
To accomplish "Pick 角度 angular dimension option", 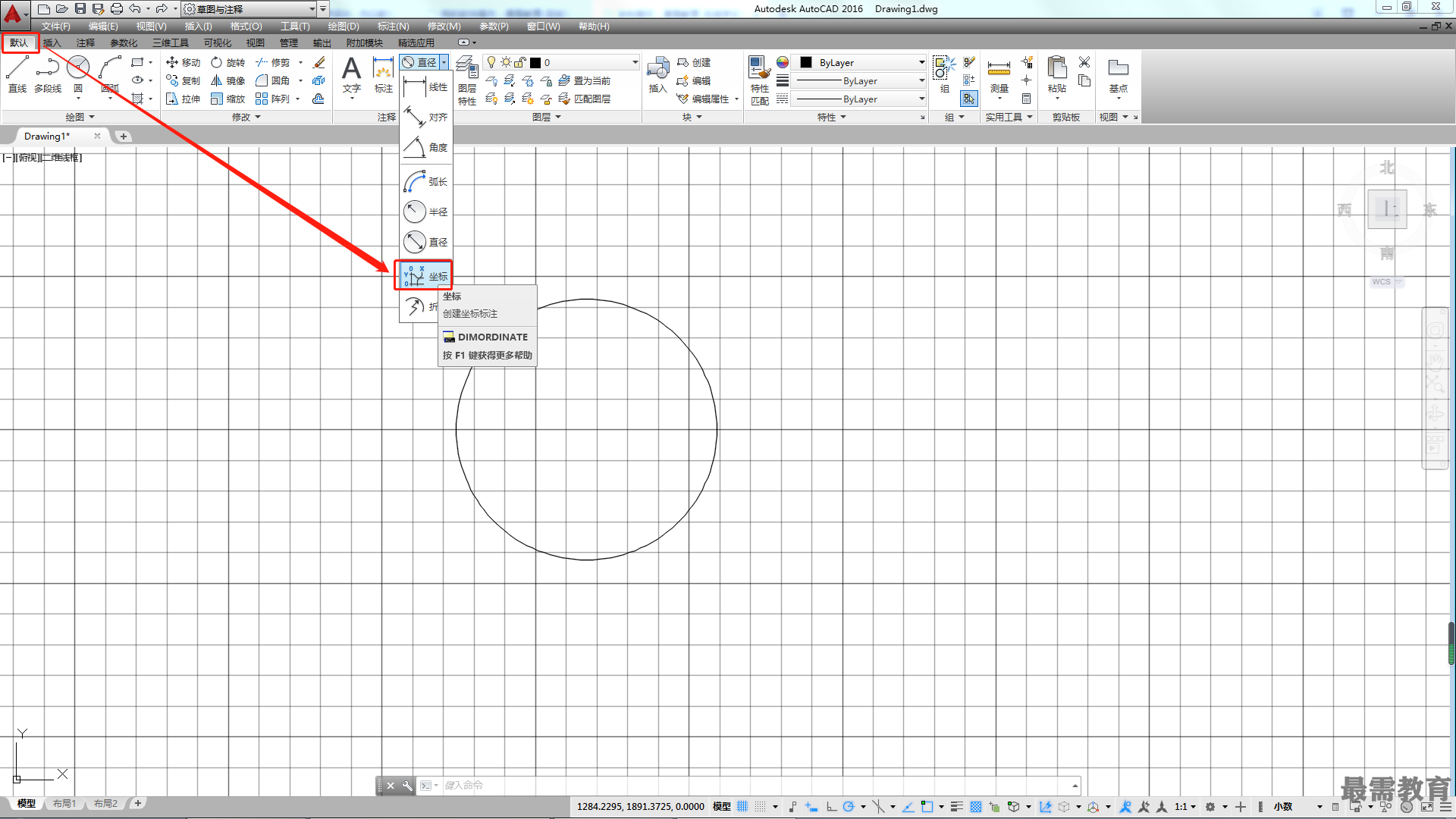I will click(x=425, y=148).
